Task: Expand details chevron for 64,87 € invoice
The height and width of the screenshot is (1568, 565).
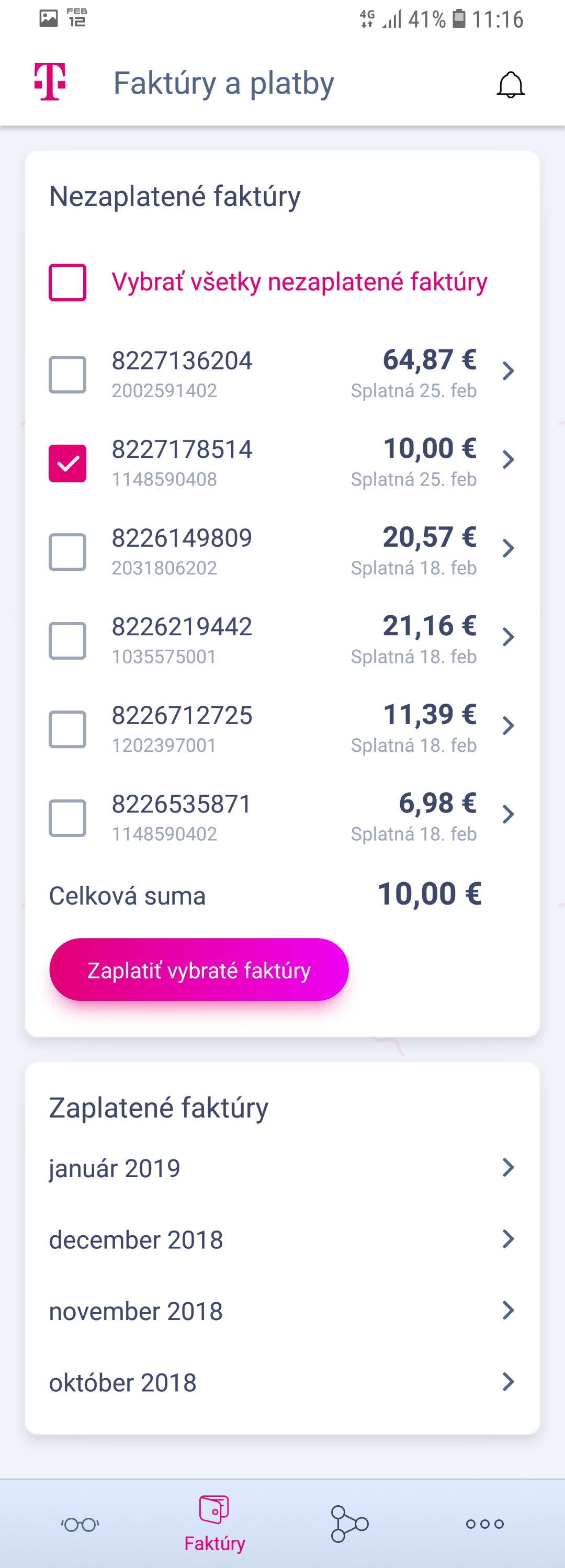Action: pos(508,371)
